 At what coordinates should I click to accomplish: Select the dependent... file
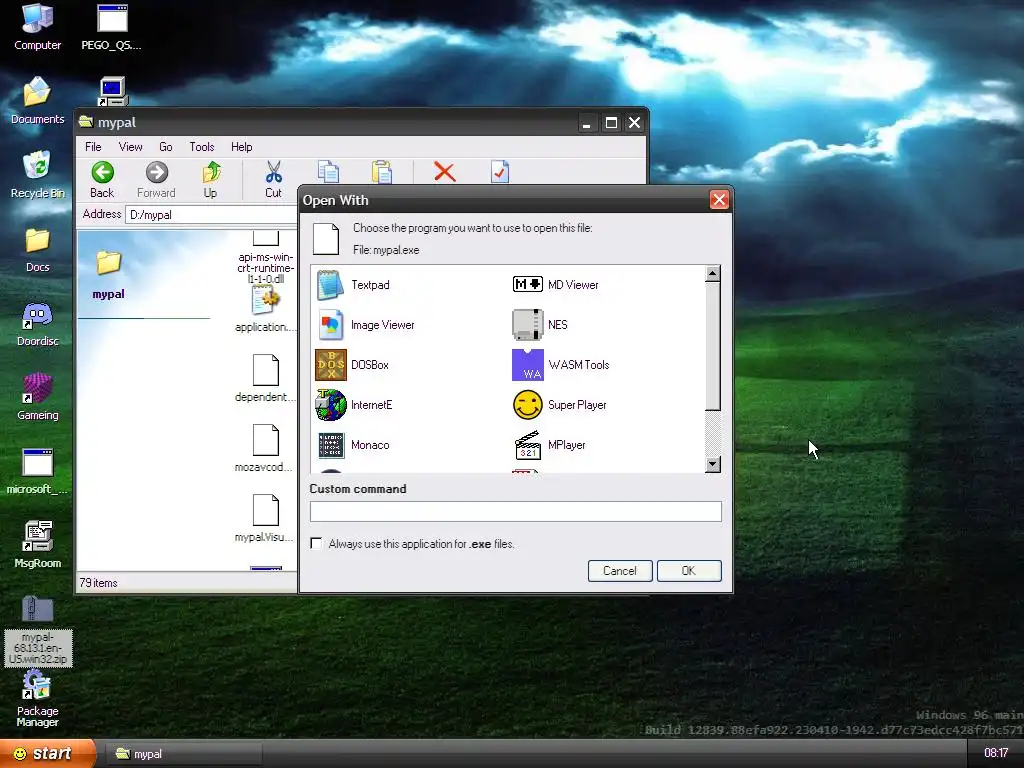265,379
